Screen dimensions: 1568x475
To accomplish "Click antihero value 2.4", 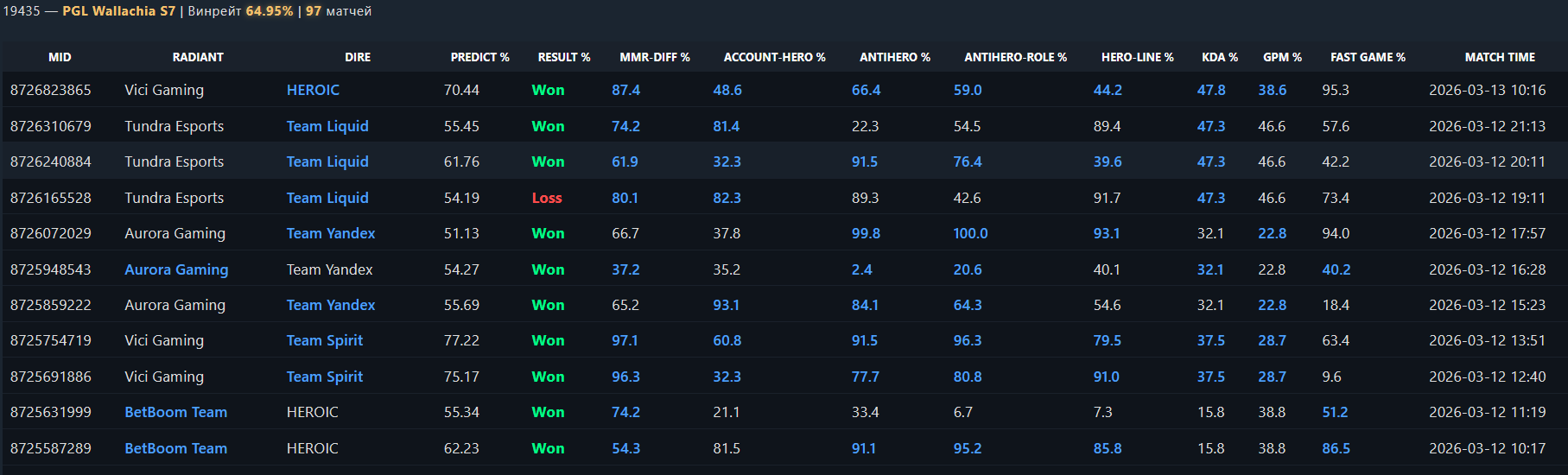I will point(861,269).
